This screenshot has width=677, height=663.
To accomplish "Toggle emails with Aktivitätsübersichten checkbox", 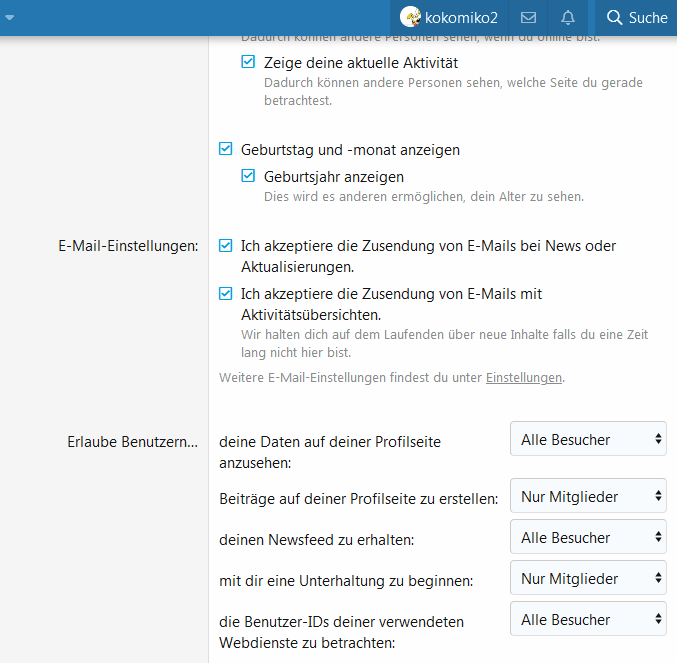I will [226, 294].
